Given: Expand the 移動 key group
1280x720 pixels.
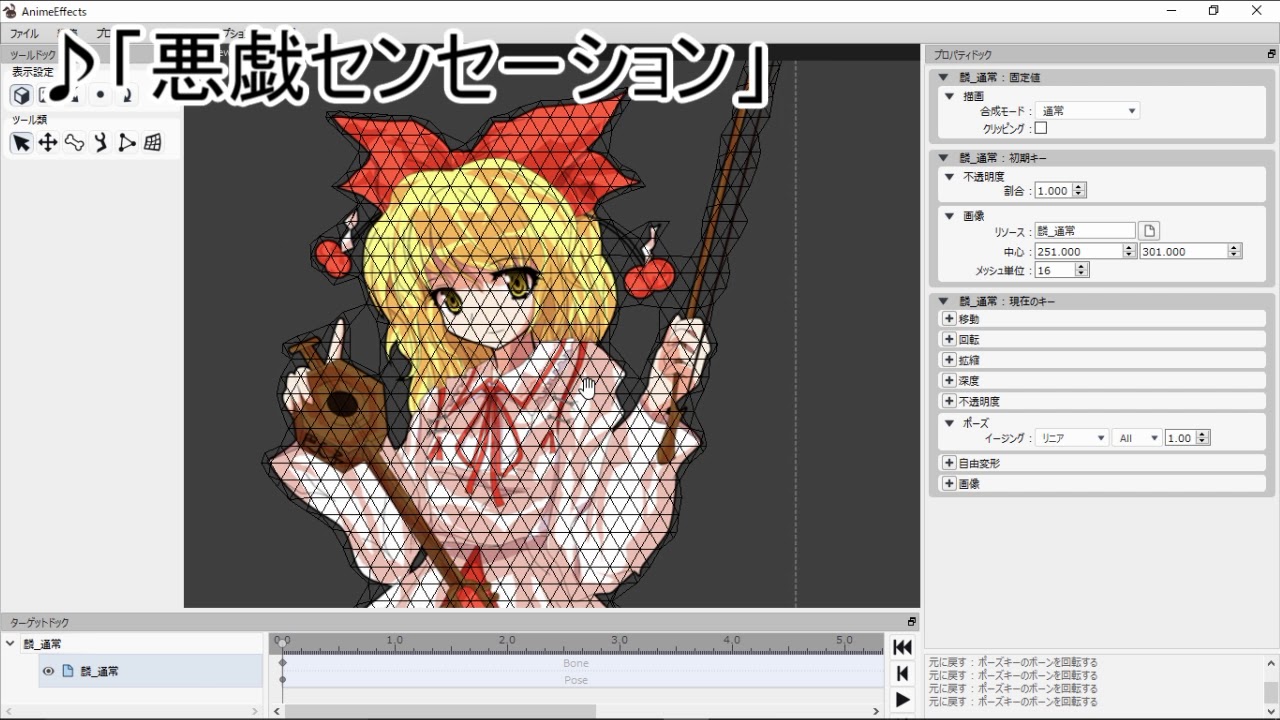Looking at the screenshot, I should [x=949, y=319].
